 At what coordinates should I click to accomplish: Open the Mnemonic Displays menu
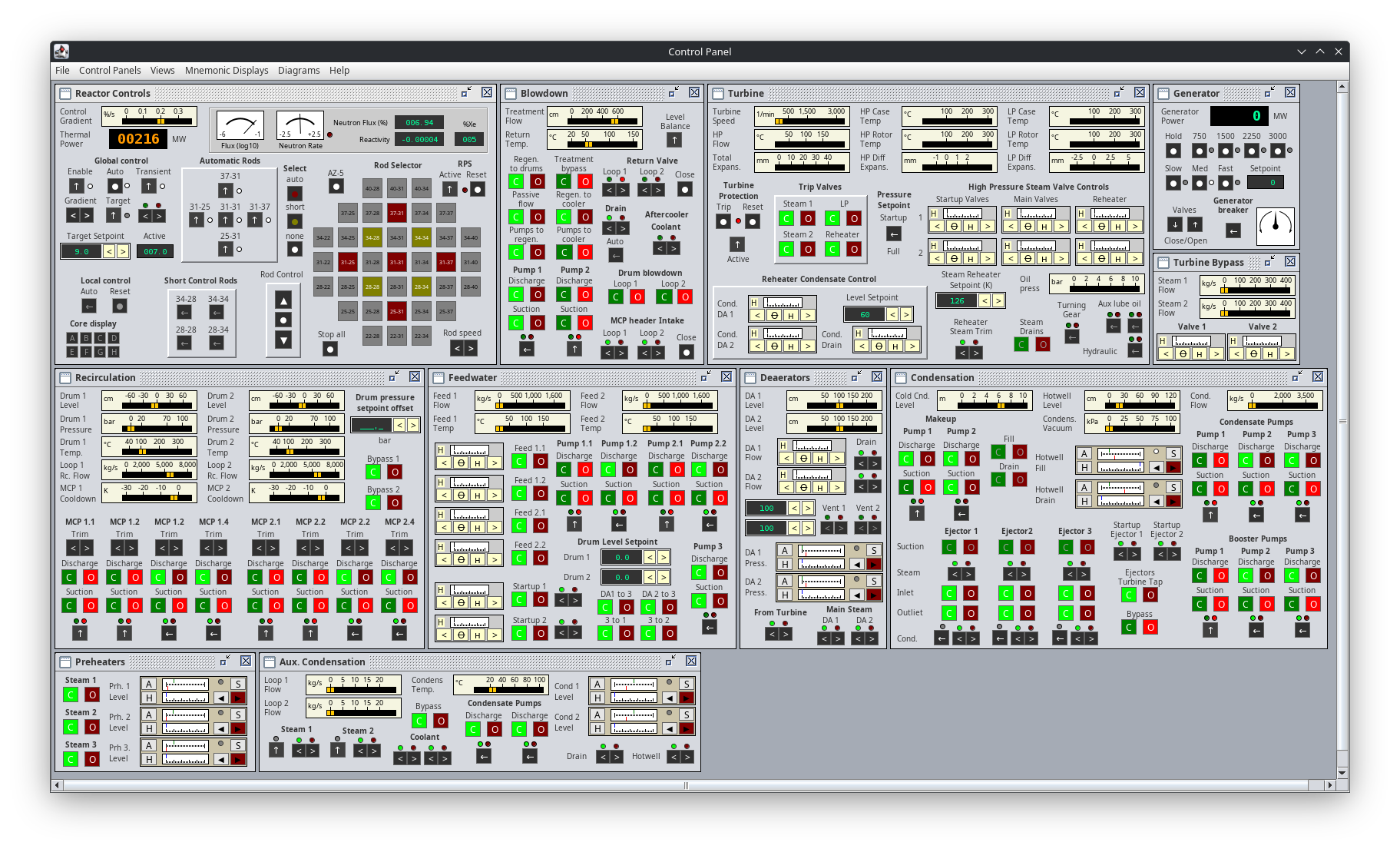tap(227, 70)
